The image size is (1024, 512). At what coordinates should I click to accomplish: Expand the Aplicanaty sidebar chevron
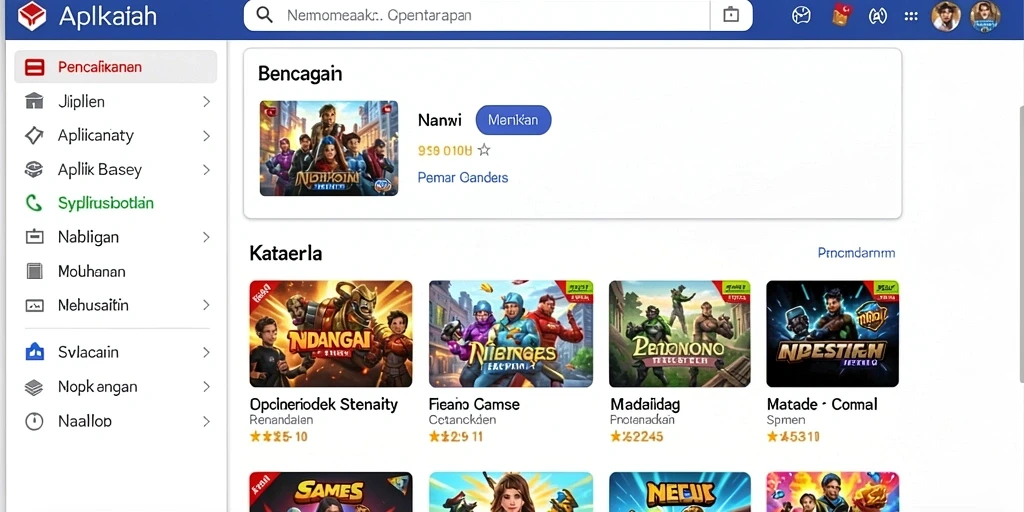pyautogui.click(x=206, y=136)
